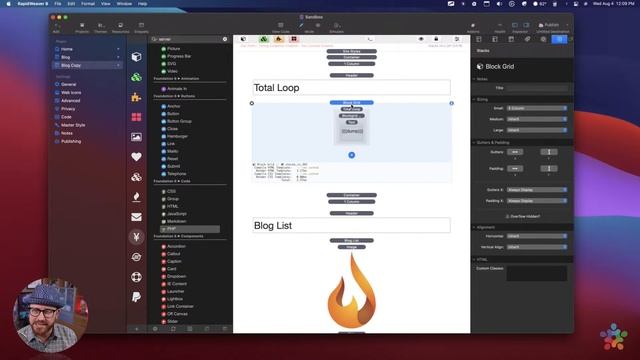Image resolution: width=640 pixels, height=360 pixels.
Task: Select the PayPal category icon
Action: tap(136, 297)
